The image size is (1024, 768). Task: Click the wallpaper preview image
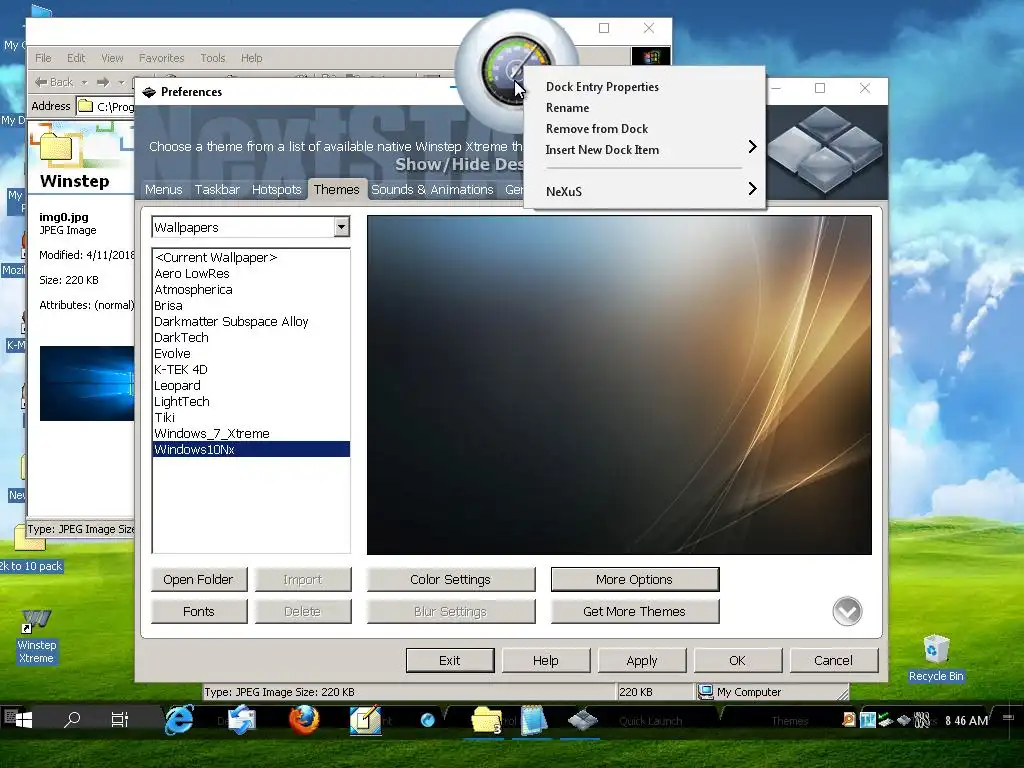coord(619,385)
